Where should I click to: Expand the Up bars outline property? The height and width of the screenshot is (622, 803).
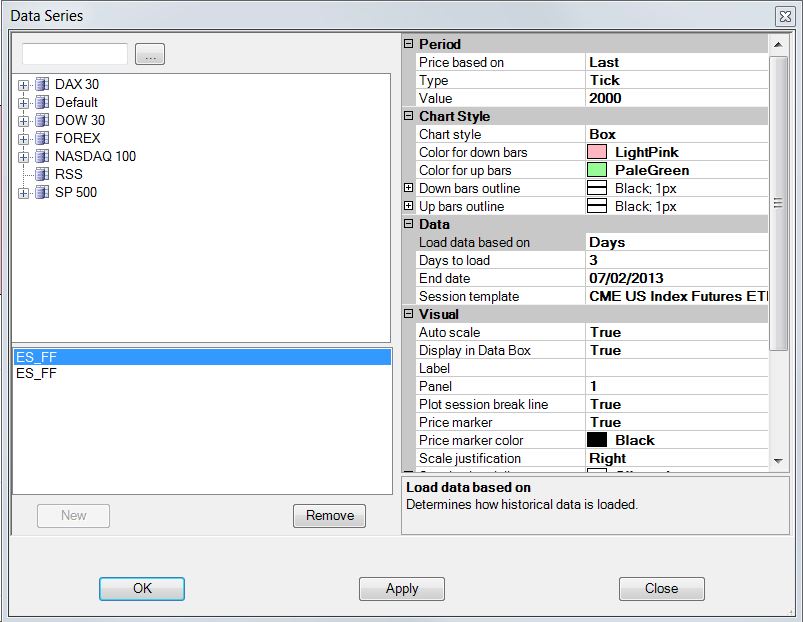pyautogui.click(x=408, y=206)
